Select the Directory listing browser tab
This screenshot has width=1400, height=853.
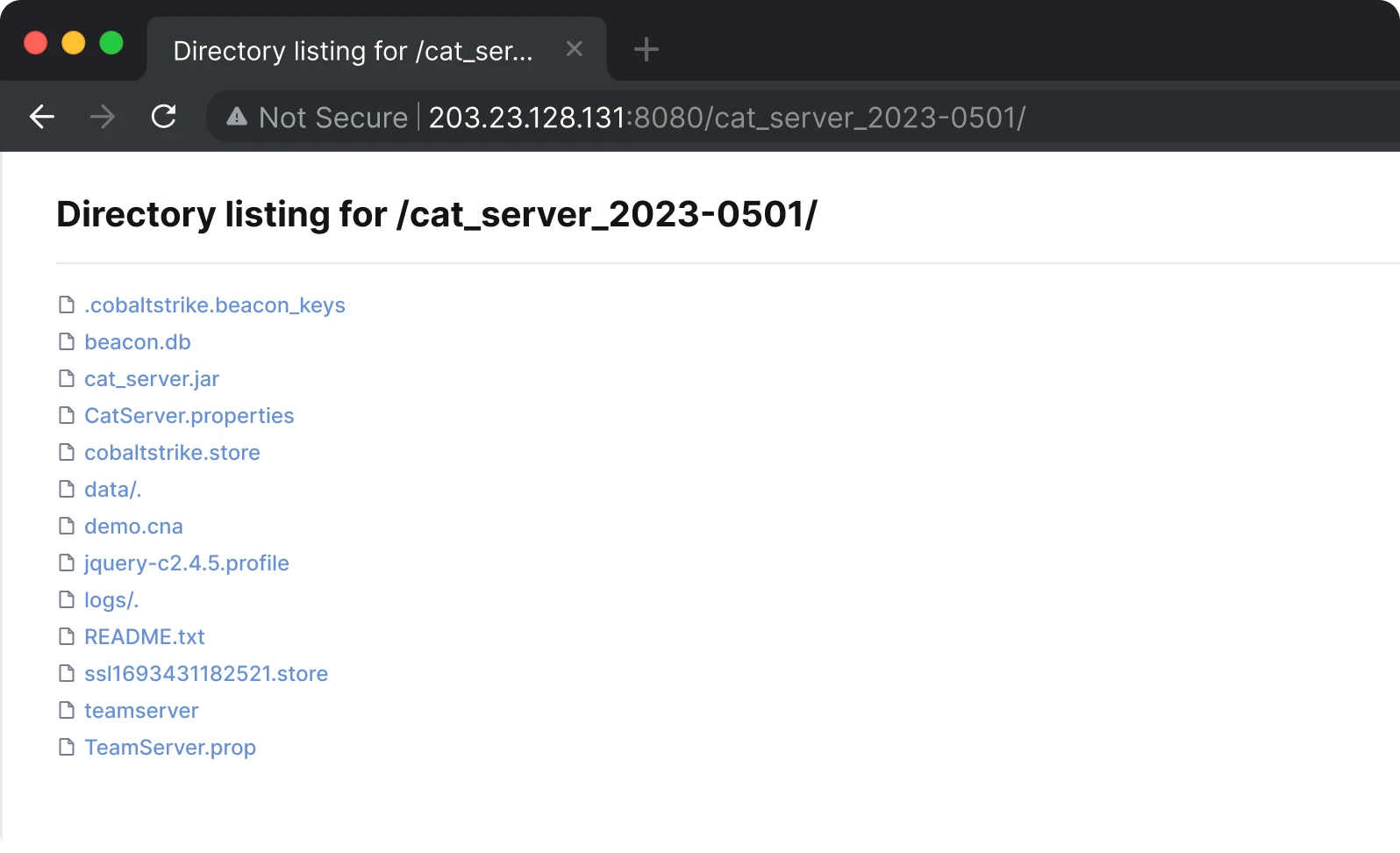[x=377, y=50]
